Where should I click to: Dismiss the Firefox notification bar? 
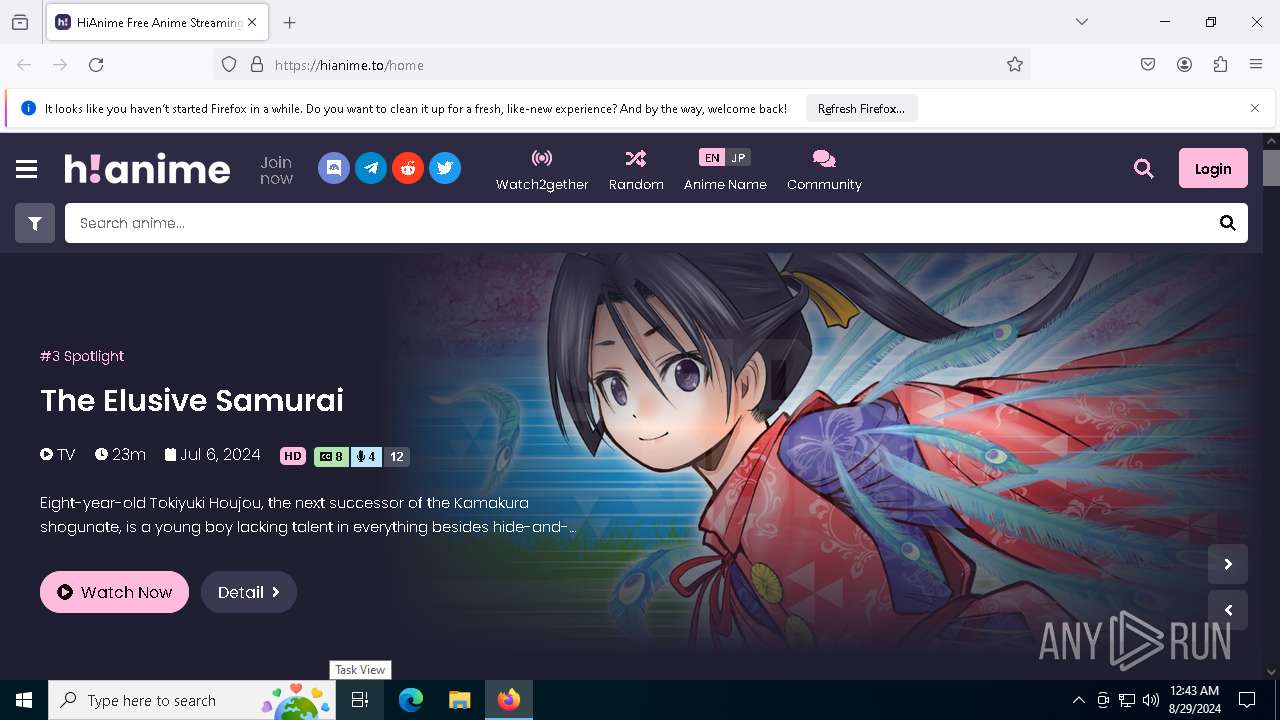[1255, 108]
